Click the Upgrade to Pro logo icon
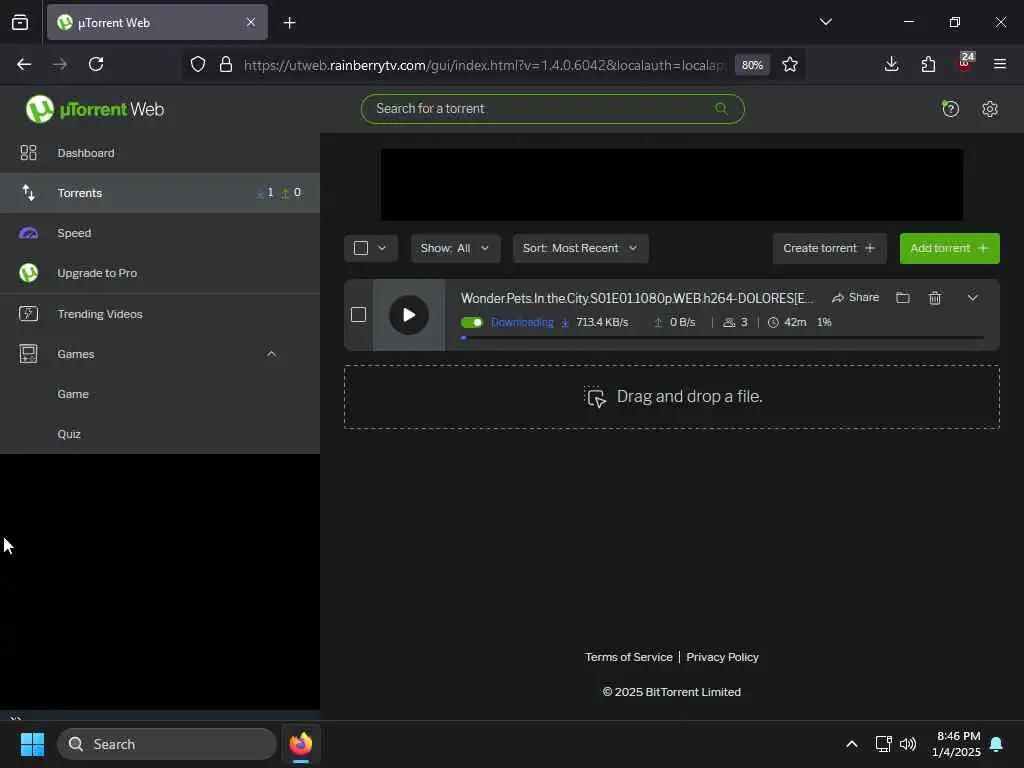The height and width of the screenshot is (768, 1024). click(28, 273)
